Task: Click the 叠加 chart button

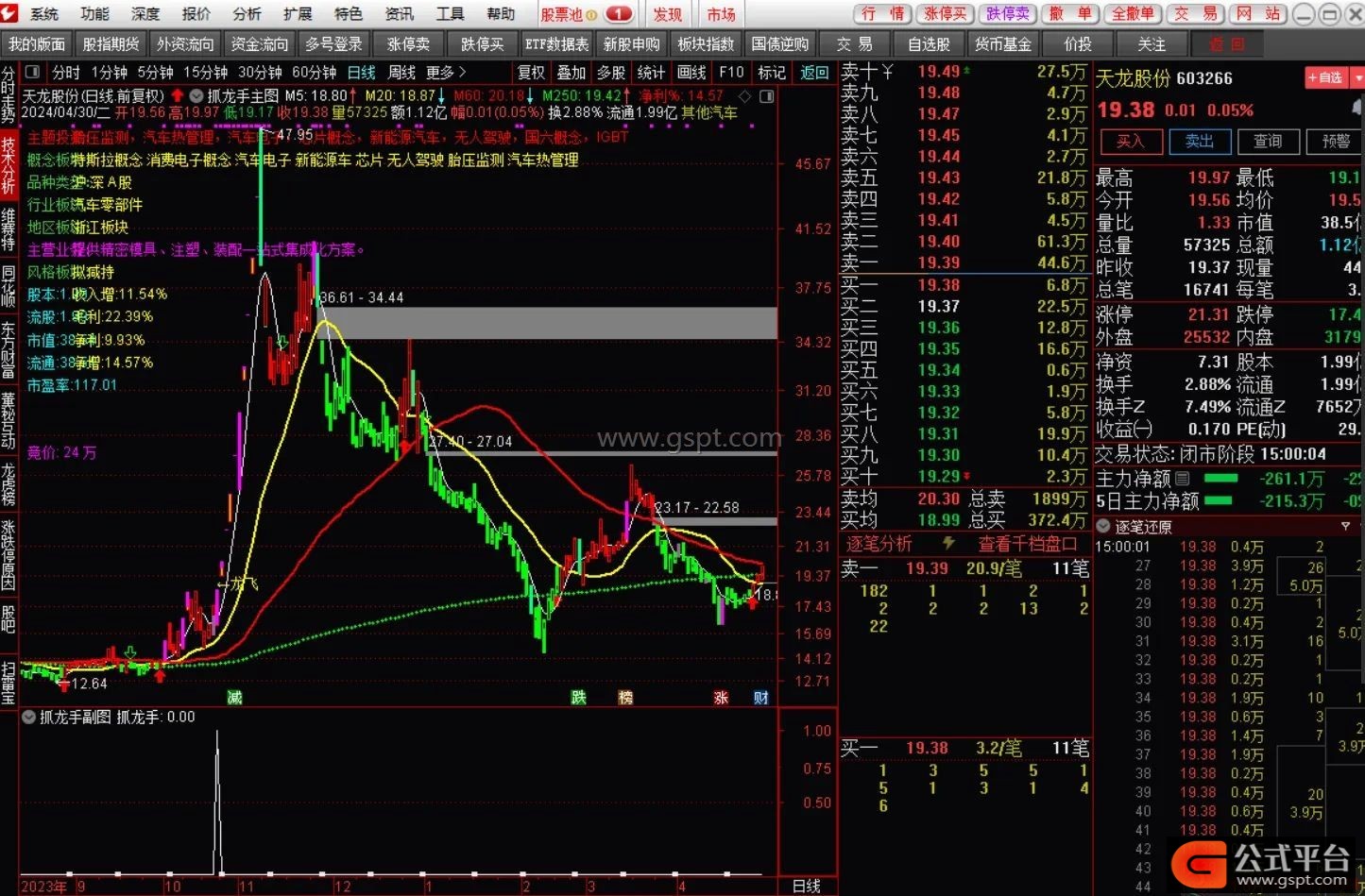Action: click(x=571, y=72)
